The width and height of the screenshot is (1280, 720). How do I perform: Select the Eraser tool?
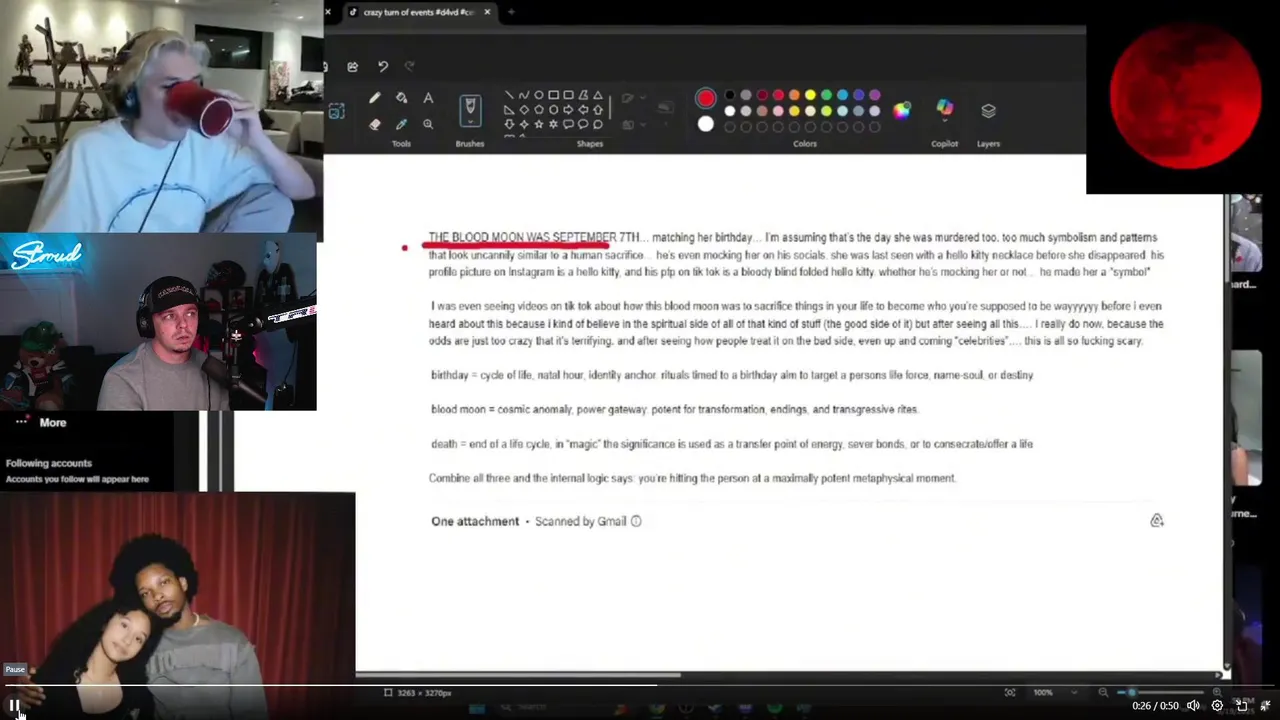click(x=374, y=124)
